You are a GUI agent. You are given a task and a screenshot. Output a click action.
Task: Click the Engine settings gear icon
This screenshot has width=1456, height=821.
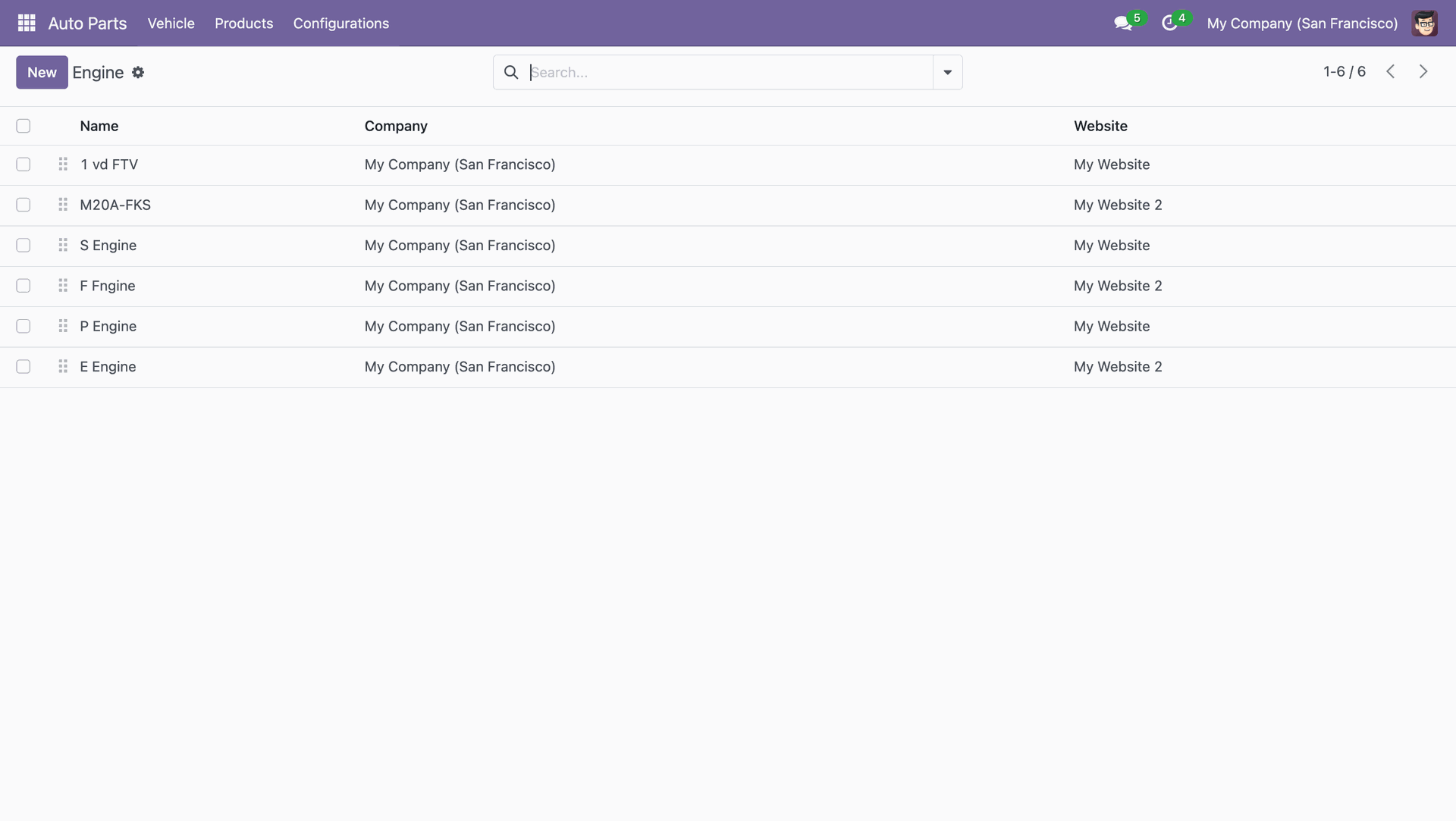tap(138, 73)
